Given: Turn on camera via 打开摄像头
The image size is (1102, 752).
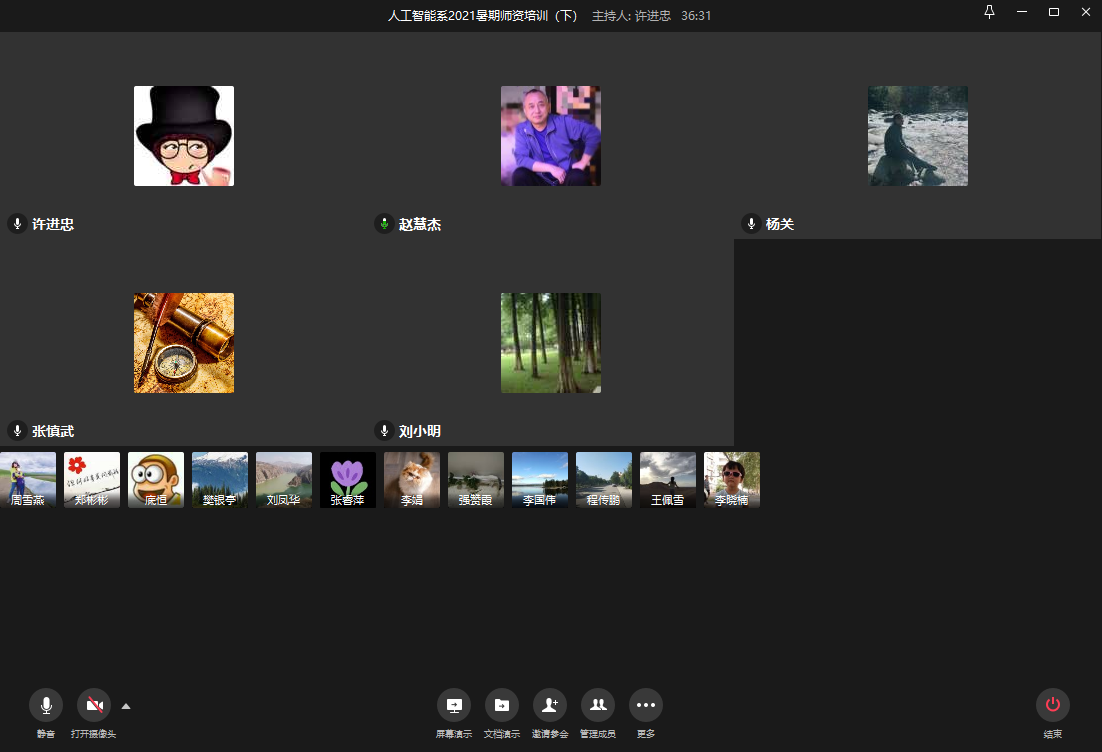Looking at the screenshot, I should (94, 705).
